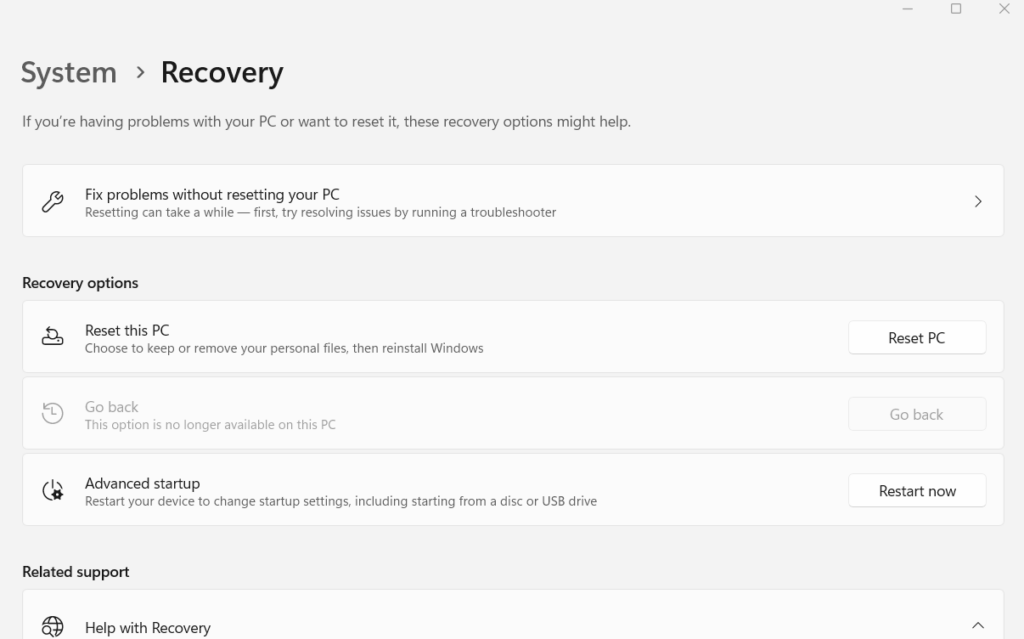Click the Recovery page title

coord(221,72)
